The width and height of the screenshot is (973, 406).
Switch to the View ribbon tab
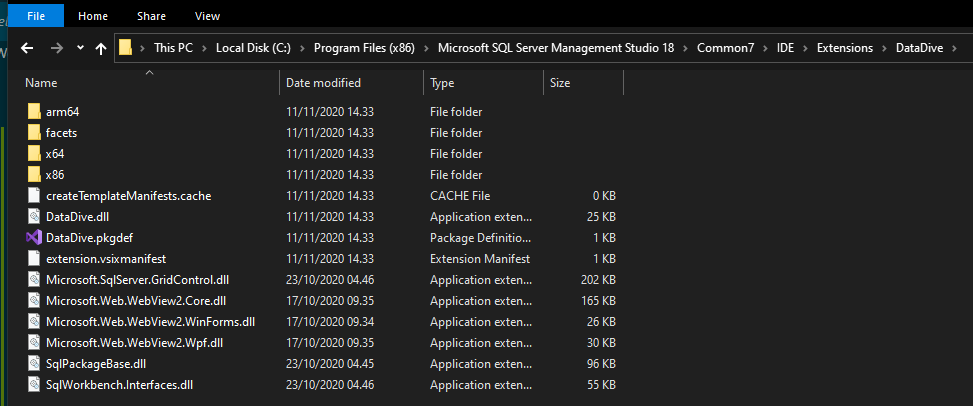(x=207, y=16)
